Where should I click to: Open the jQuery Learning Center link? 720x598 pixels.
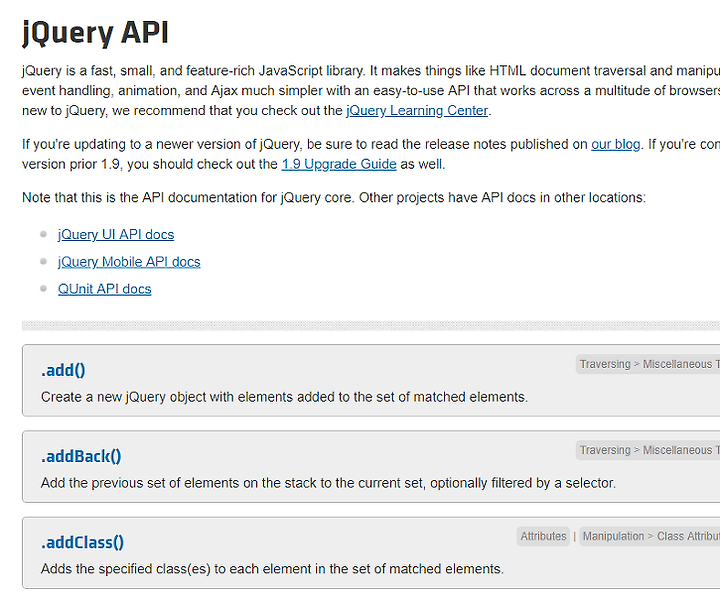point(417,111)
